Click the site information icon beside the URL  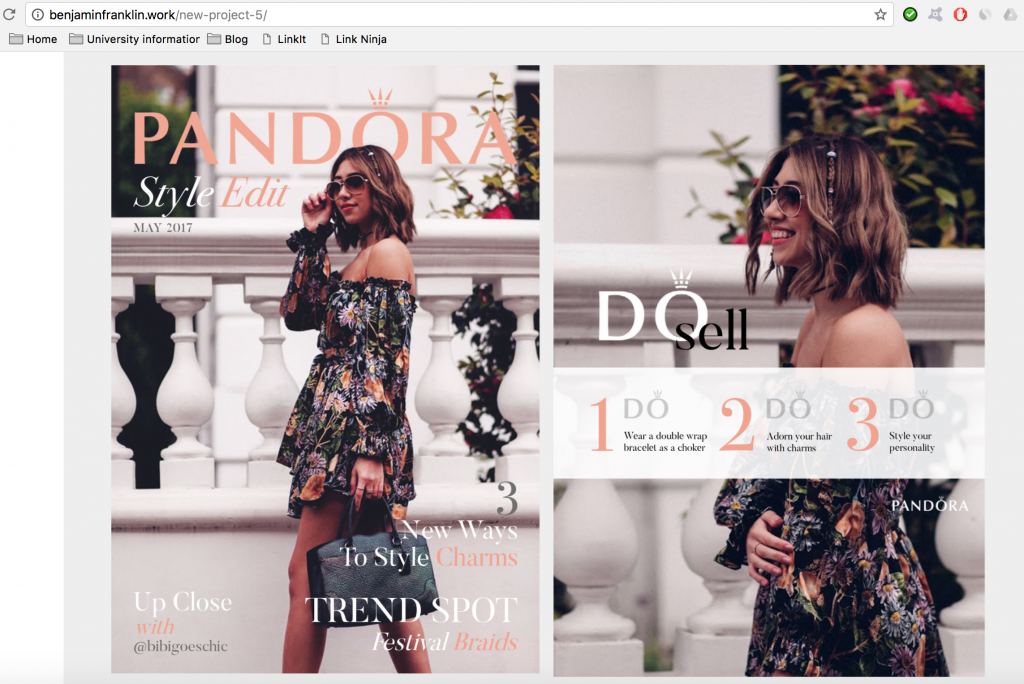38,14
